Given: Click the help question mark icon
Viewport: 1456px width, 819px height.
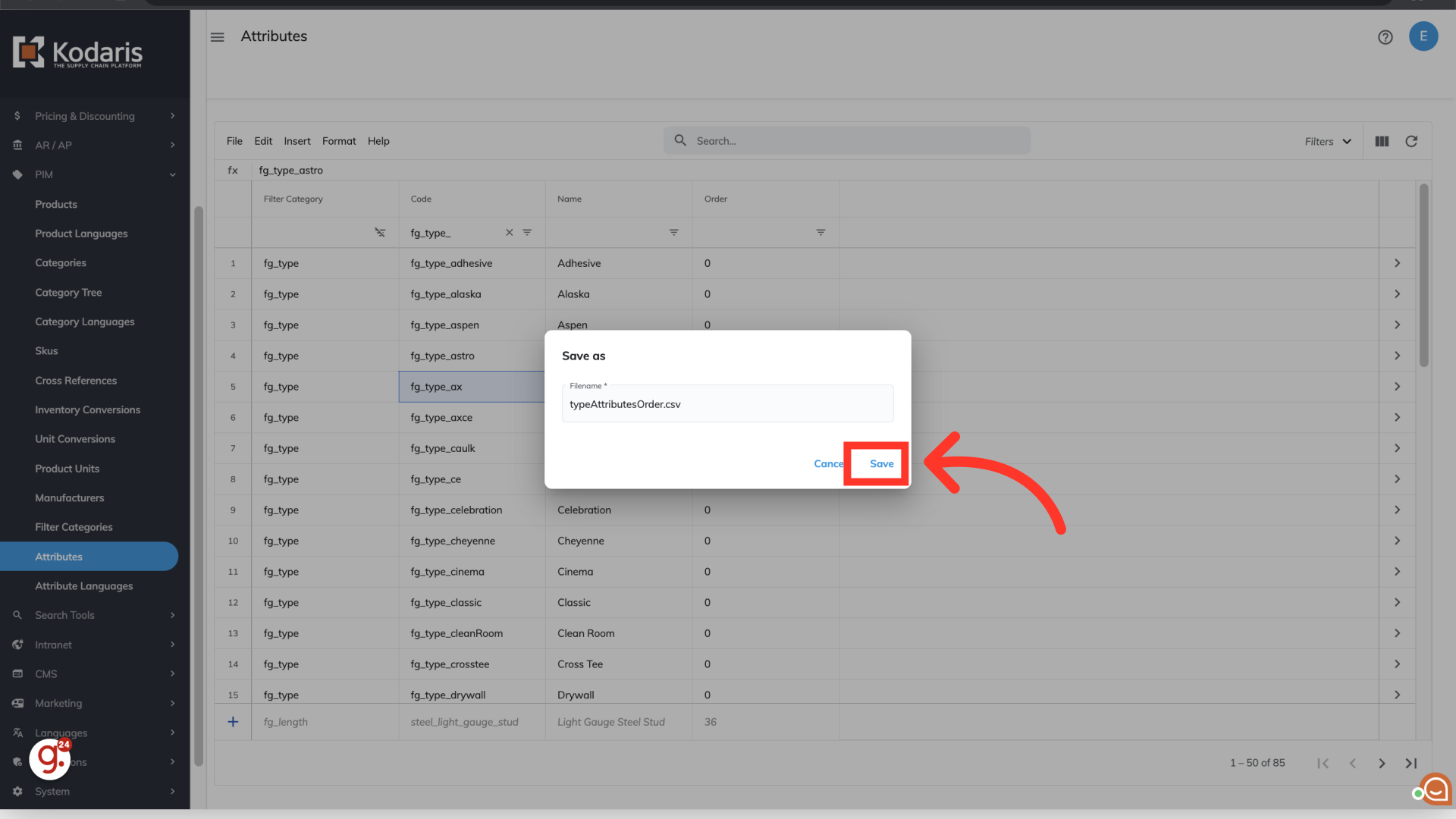Looking at the screenshot, I should (1385, 37).
